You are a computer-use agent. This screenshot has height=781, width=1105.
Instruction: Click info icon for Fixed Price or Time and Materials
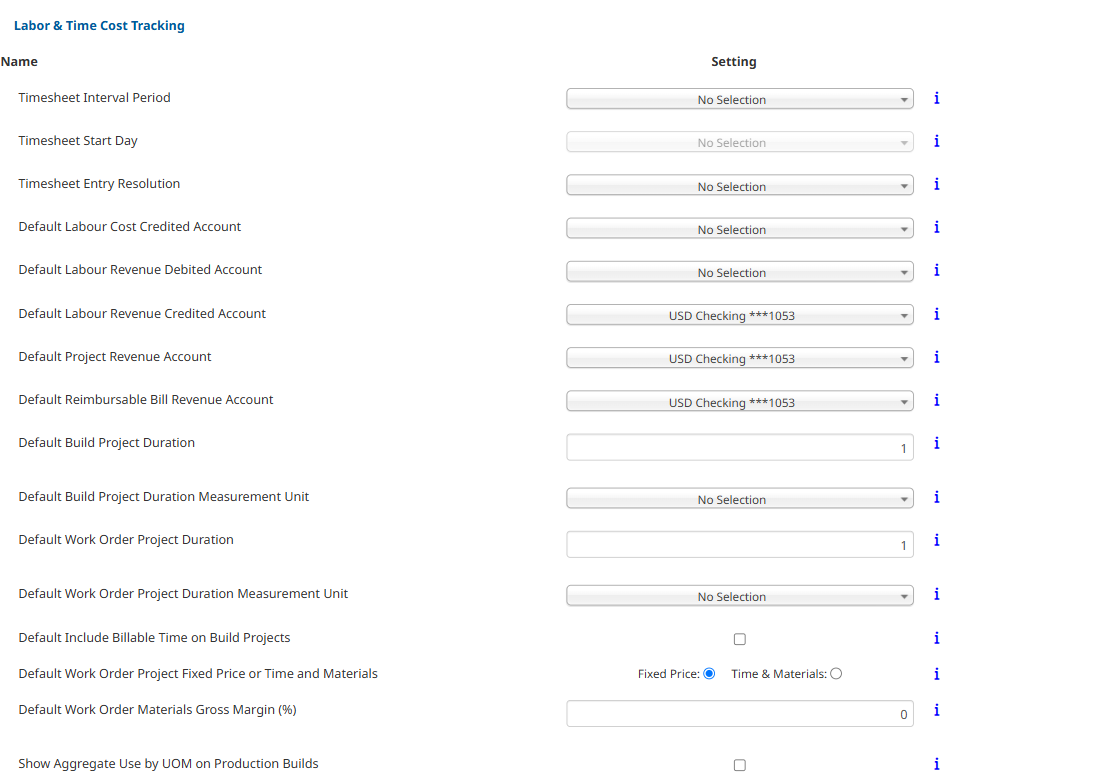(x=937, y=674)
